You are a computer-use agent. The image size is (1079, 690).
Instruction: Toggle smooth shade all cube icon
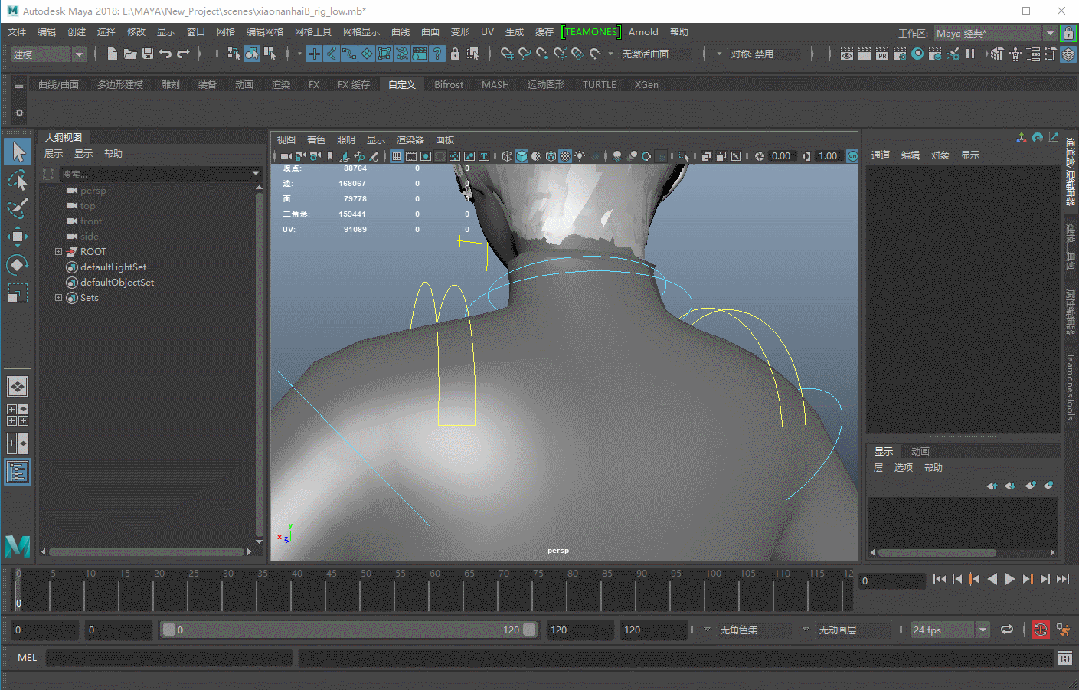pos(522,156)
